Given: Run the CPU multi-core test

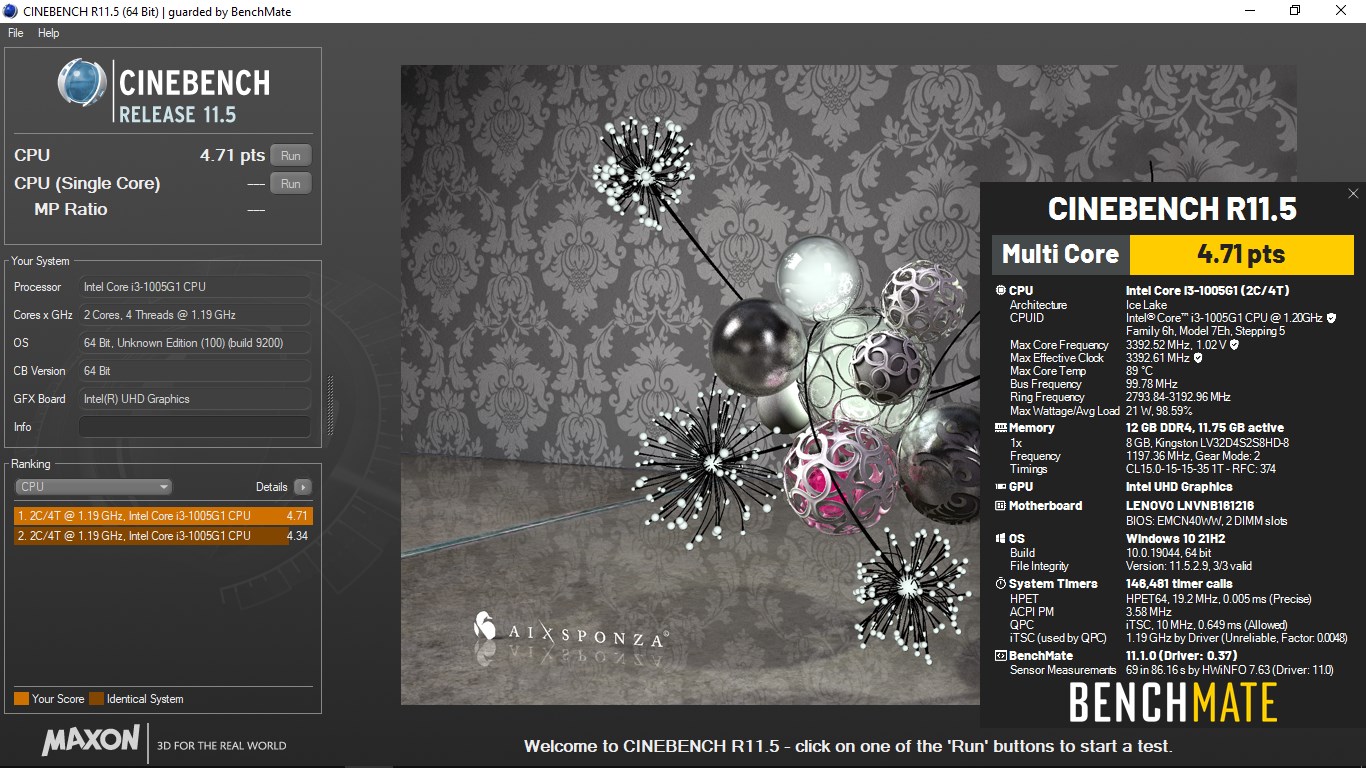Looking at the screenshot, I should pos(290,156).
